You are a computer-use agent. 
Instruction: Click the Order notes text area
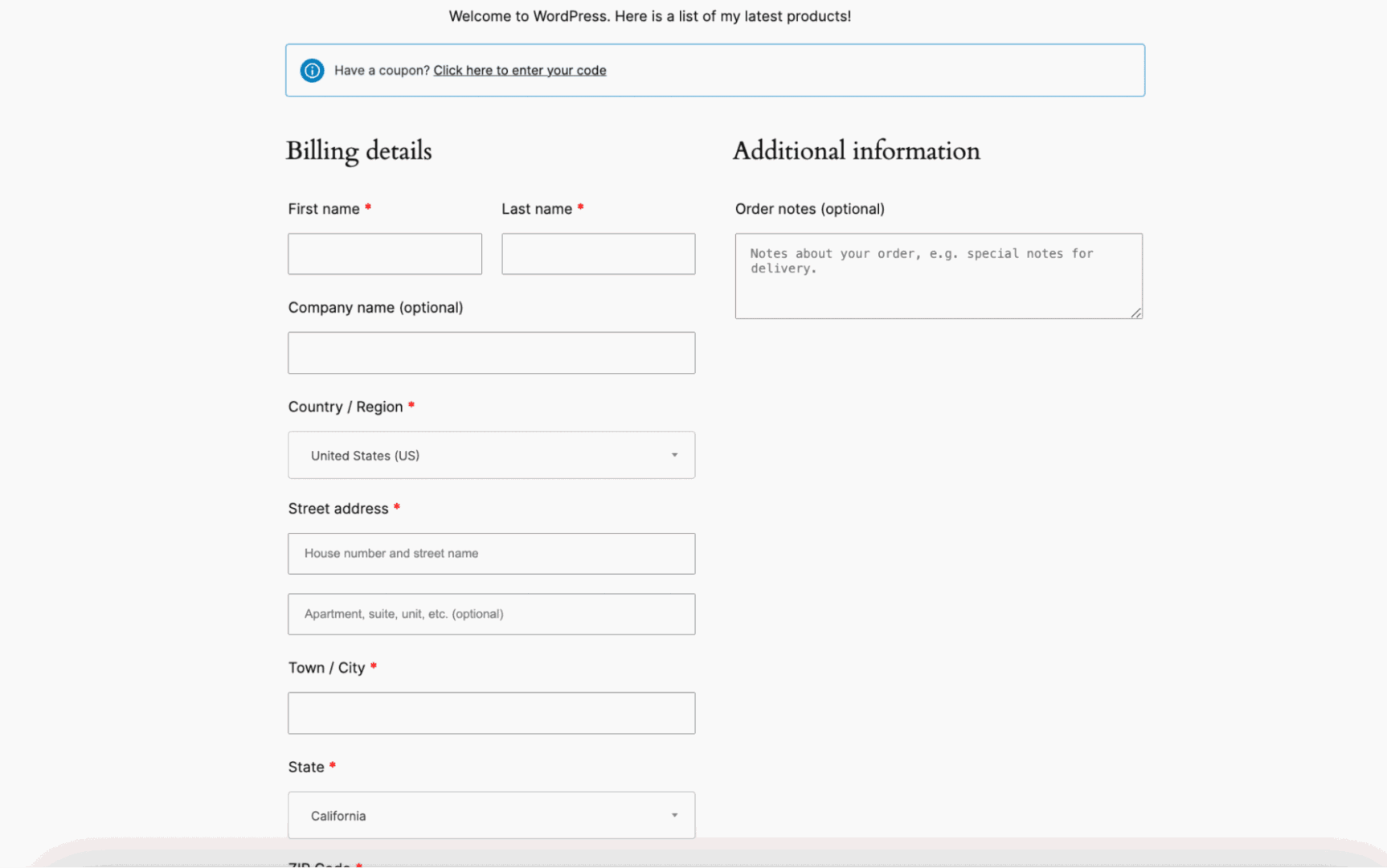[x=939, y=276]
